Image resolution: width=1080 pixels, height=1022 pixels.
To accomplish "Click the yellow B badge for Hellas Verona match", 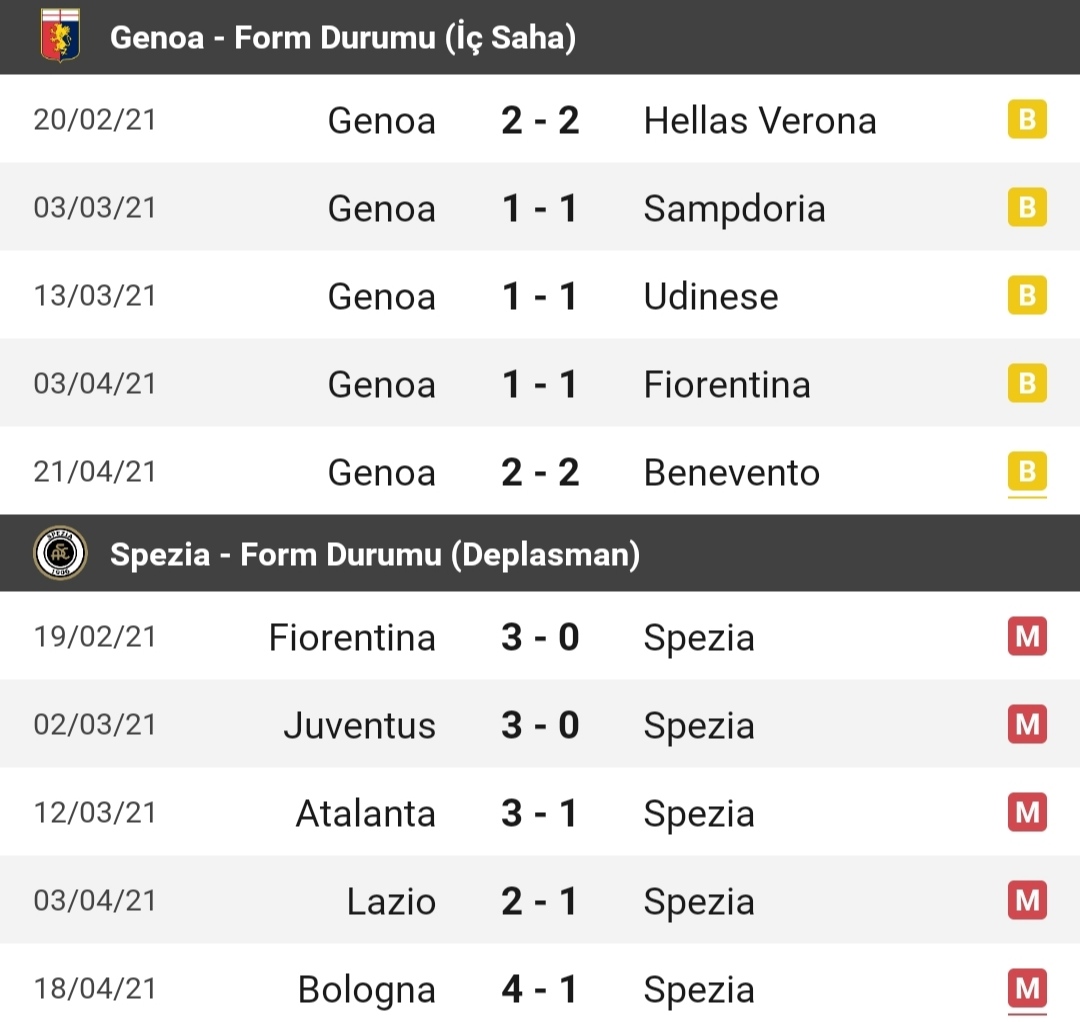I will [1027, 119].
